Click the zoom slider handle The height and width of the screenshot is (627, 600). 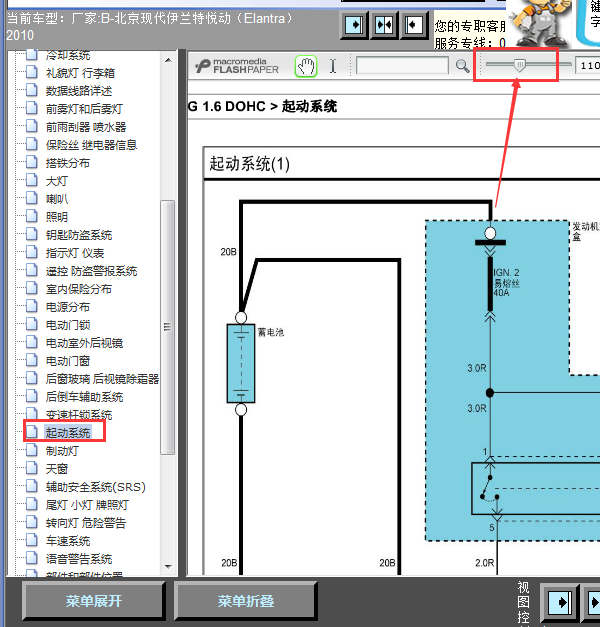point(520,64)
